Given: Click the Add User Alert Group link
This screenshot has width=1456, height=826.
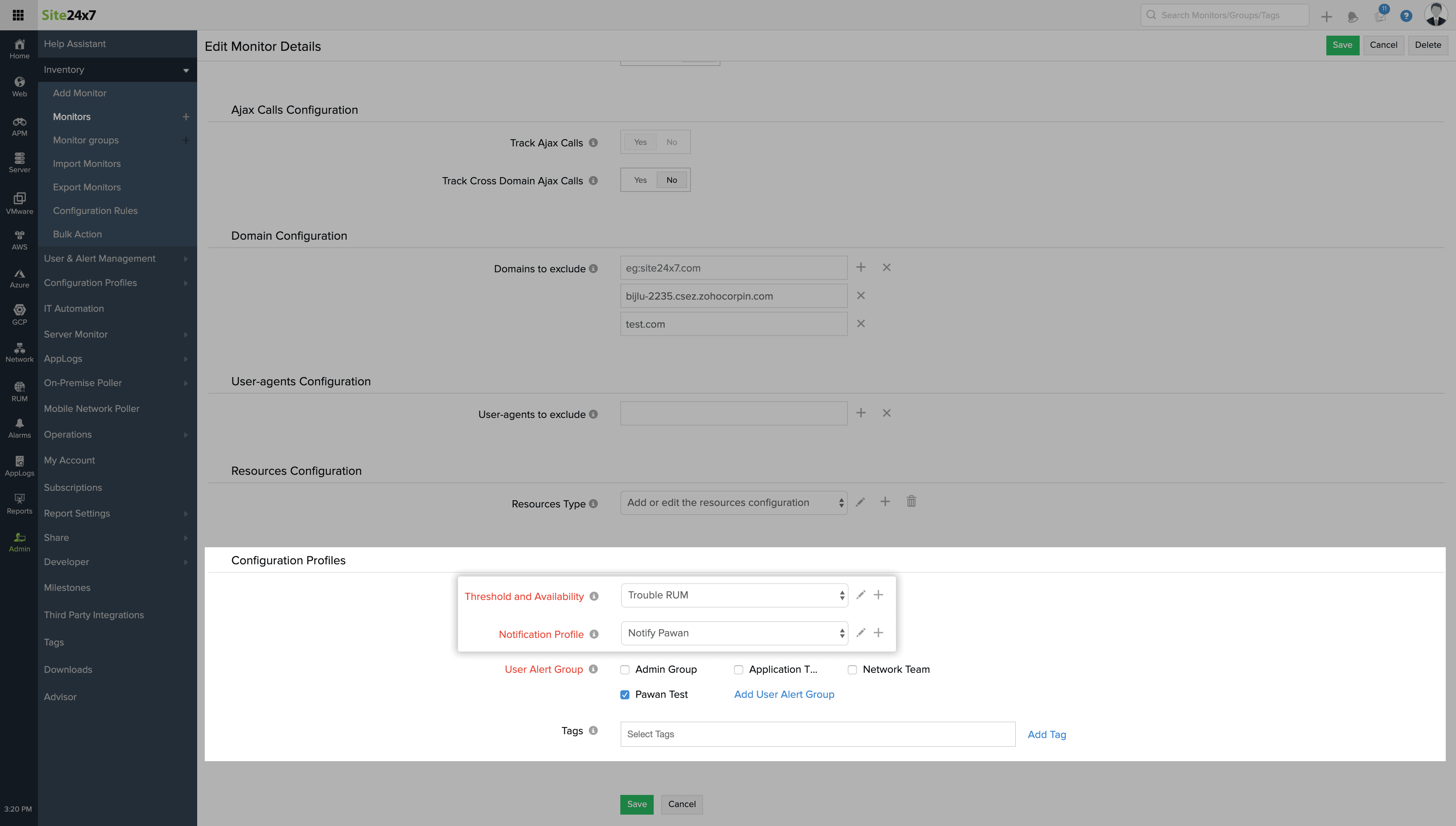Looking at the screenshot, I should [784, 694].
